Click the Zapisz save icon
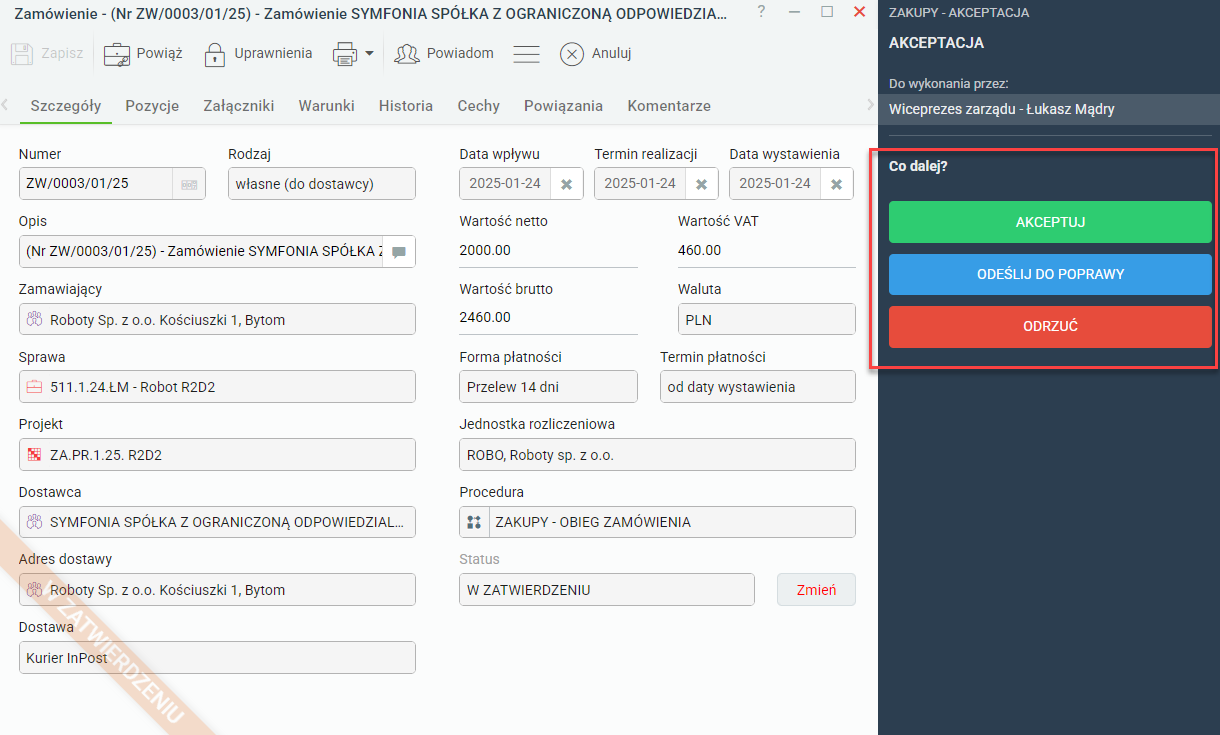The height and width of the screenshot is (735, 1220). 22,53
